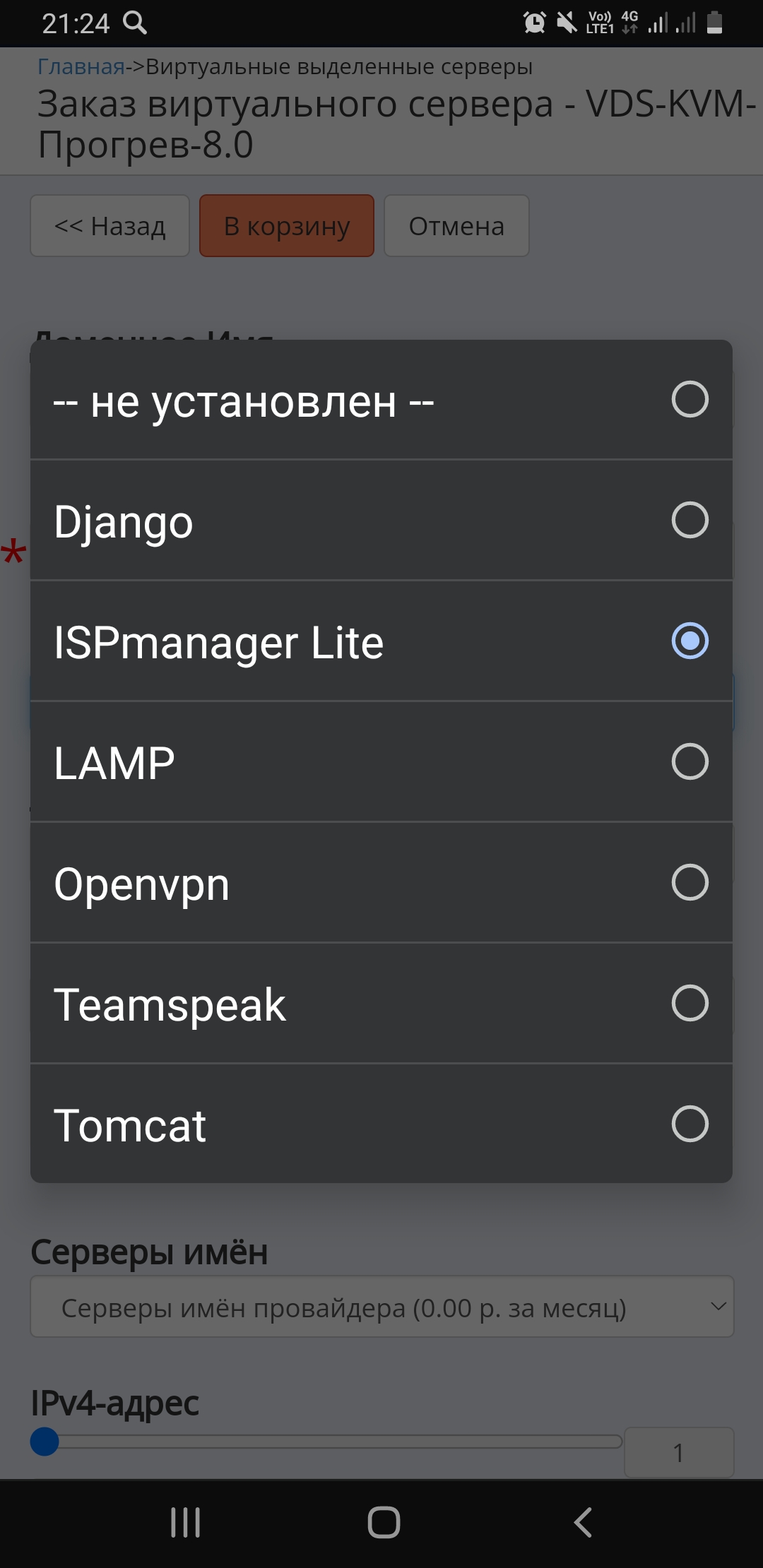Viewport: 763px width, 1568px height.
Task: Click the 'В корзину' button
Action: point(286,226)
